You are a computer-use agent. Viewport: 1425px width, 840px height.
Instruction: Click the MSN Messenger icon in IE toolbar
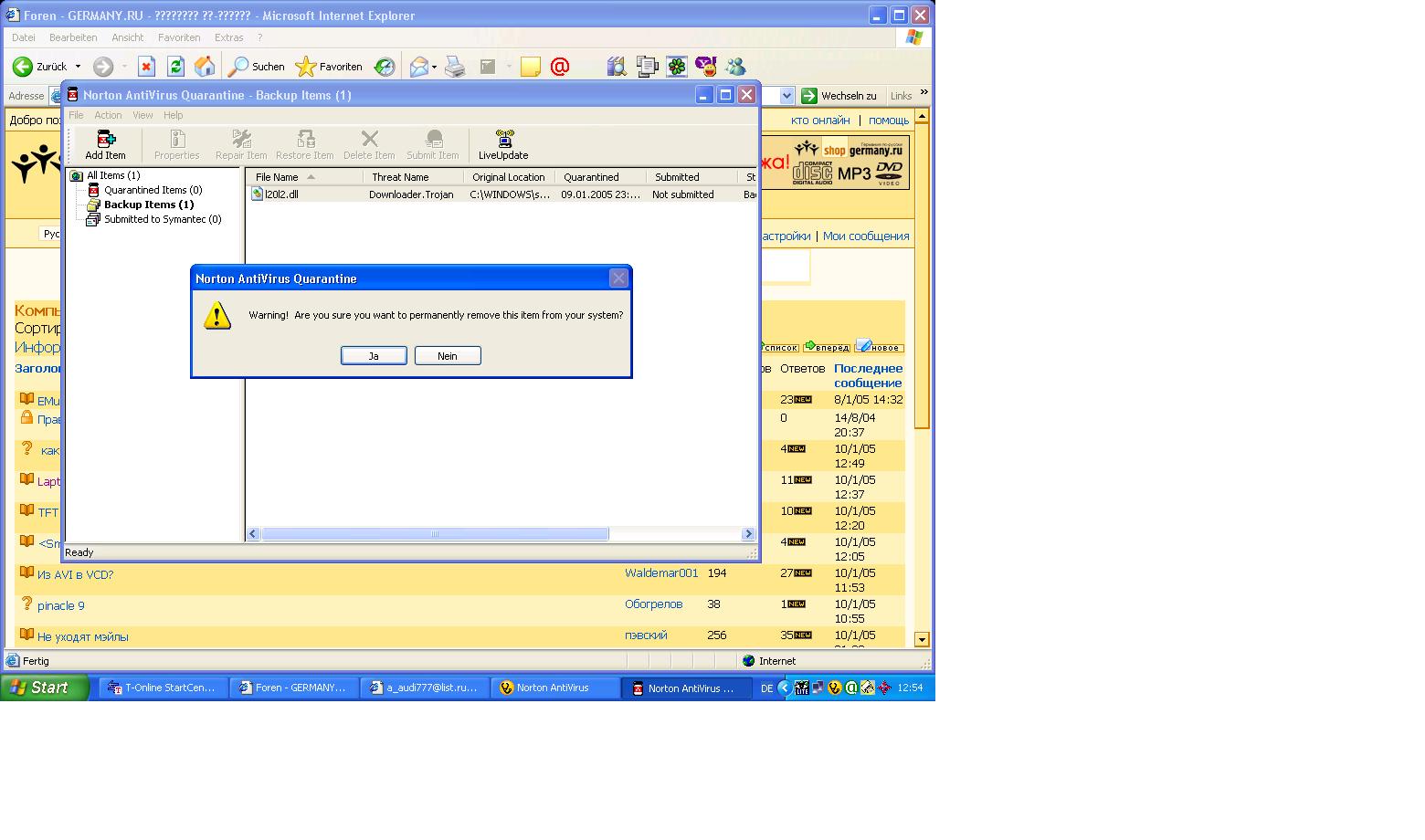(x=735, y=66)
